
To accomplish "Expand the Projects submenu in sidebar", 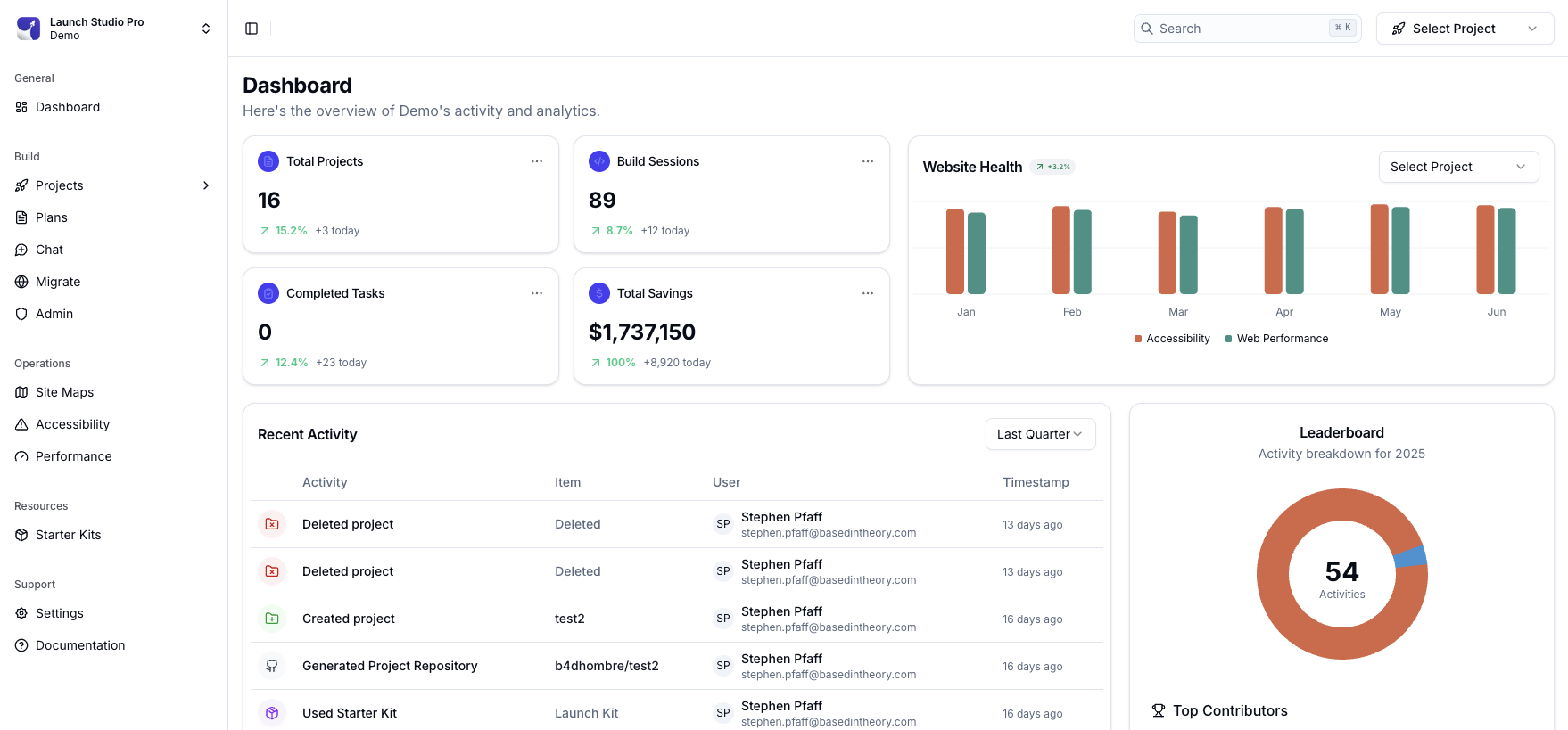I will coord(206,185).
